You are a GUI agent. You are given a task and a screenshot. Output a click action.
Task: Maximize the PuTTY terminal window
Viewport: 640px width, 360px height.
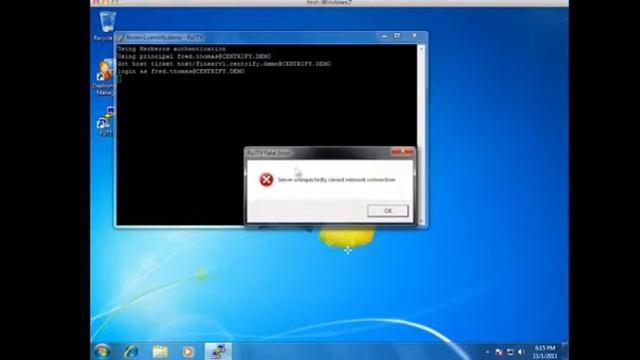pos(397,36)
